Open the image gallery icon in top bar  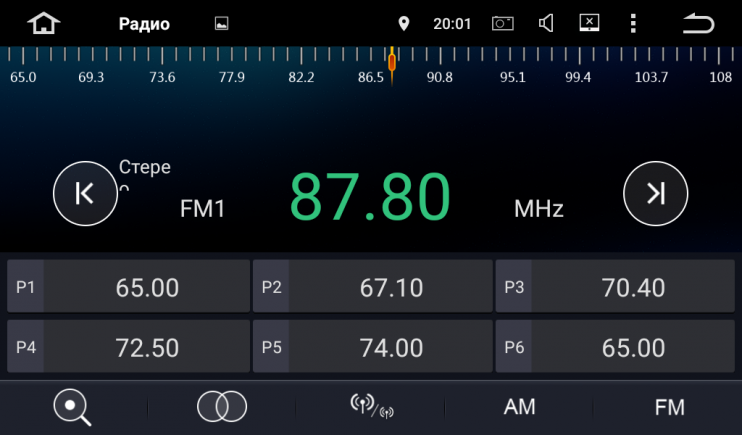221,24
